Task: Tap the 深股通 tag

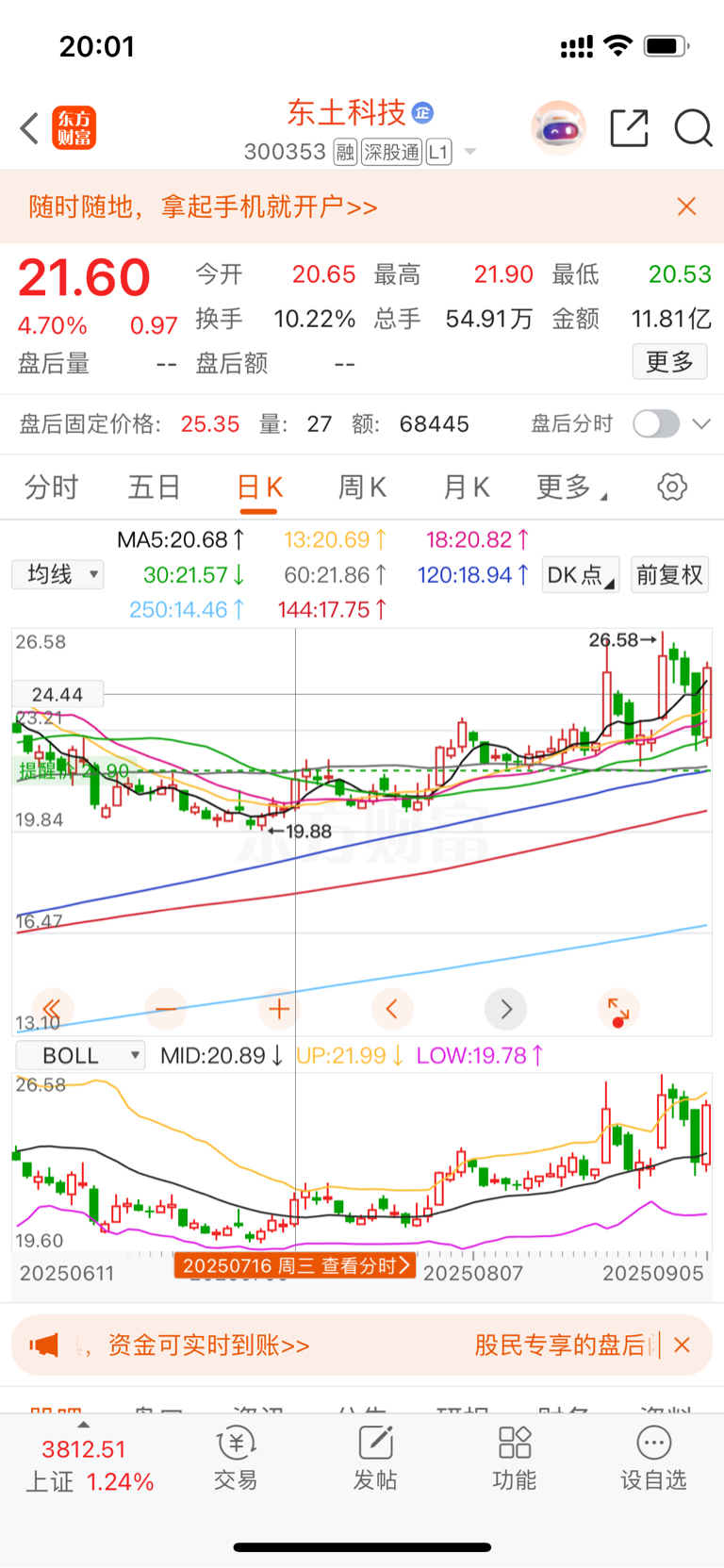Action: click(x=391, y=152)
